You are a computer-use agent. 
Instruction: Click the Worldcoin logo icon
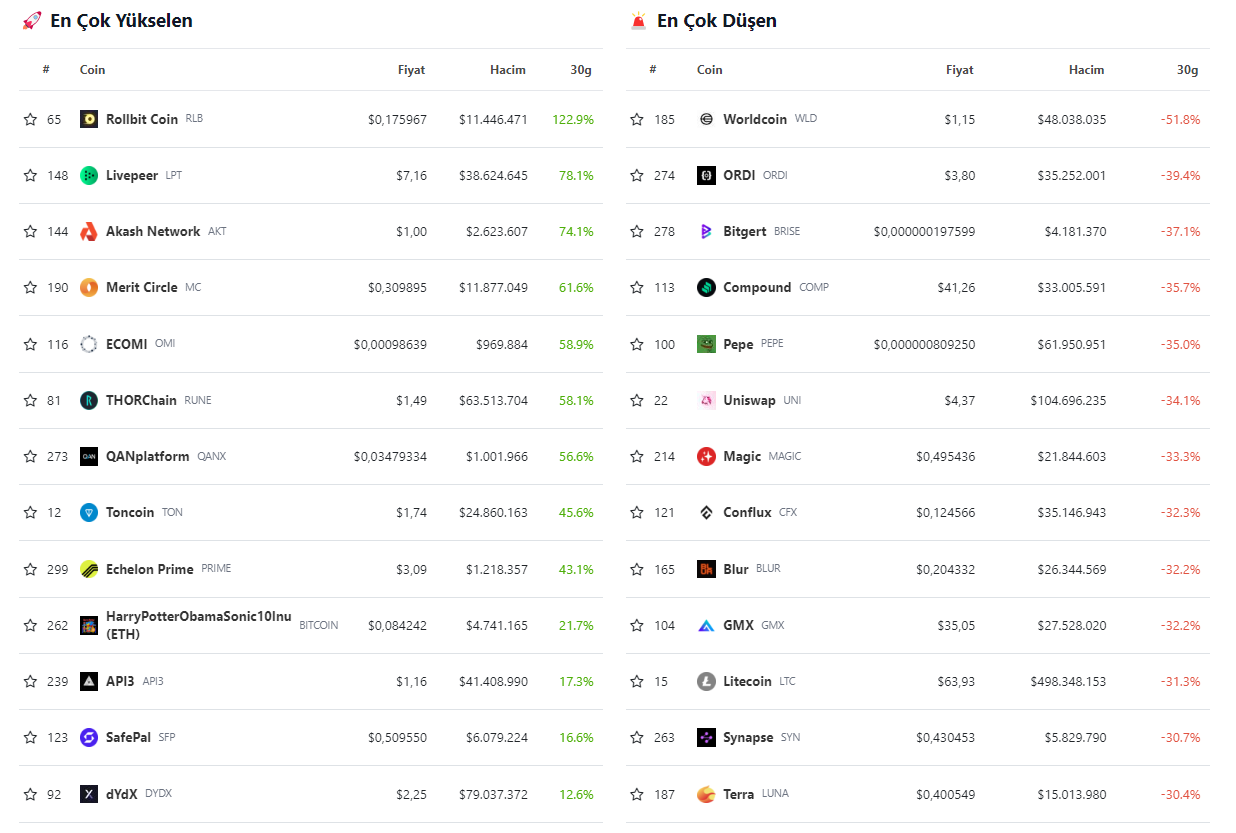click(x=706, y=119)
